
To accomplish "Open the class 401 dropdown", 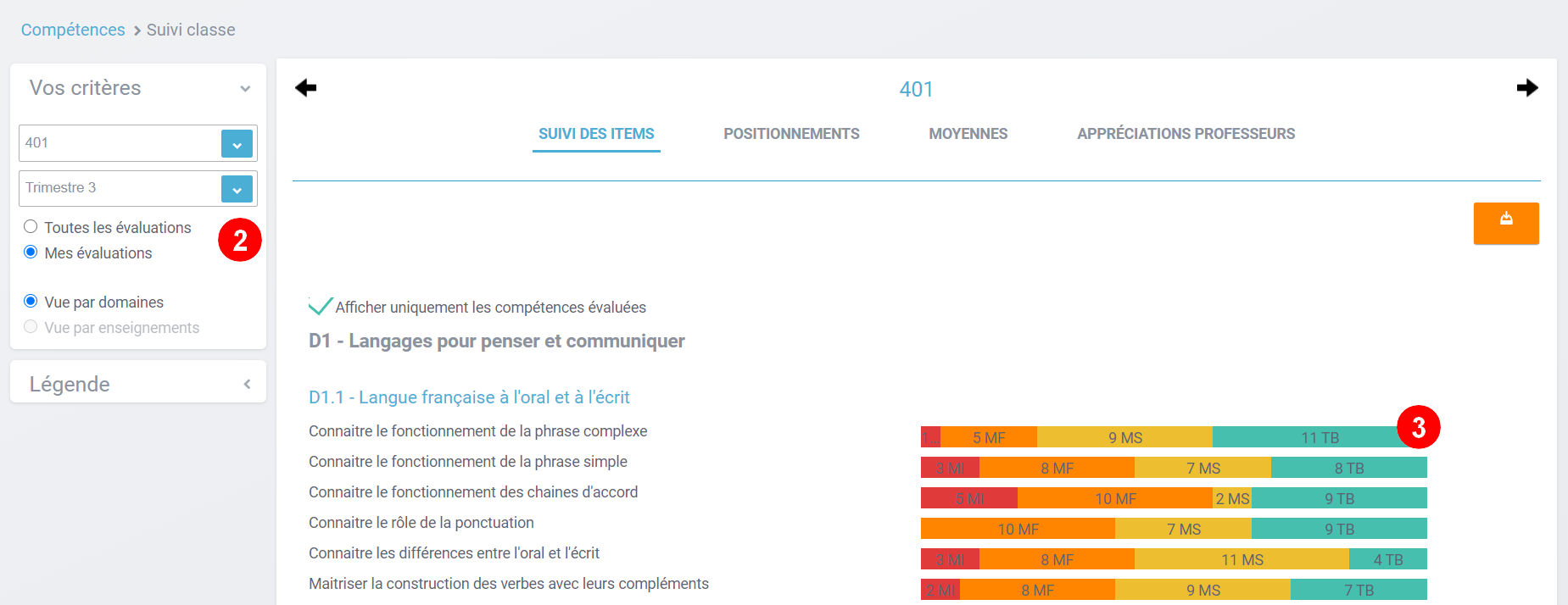I will click(x=237, y=144).
